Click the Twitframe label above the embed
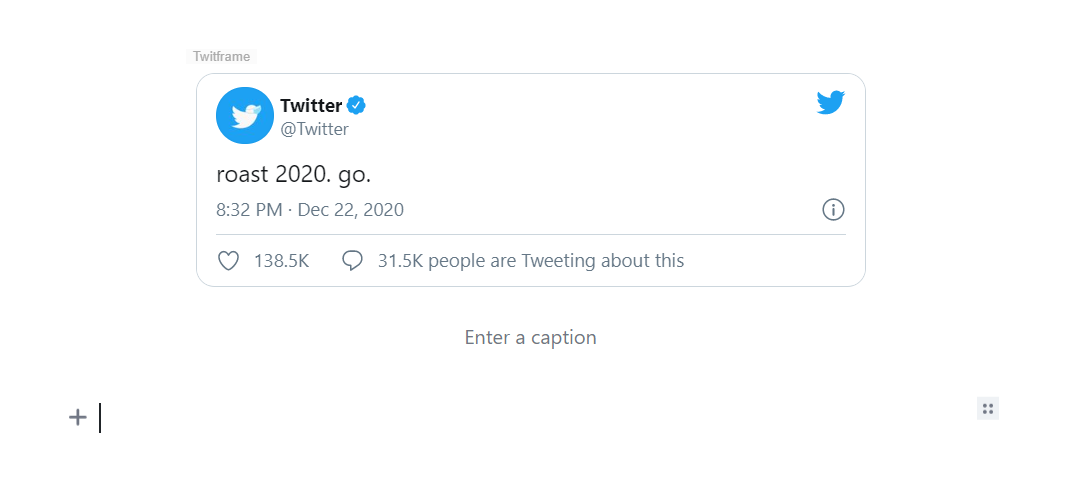 pos(222,57)
